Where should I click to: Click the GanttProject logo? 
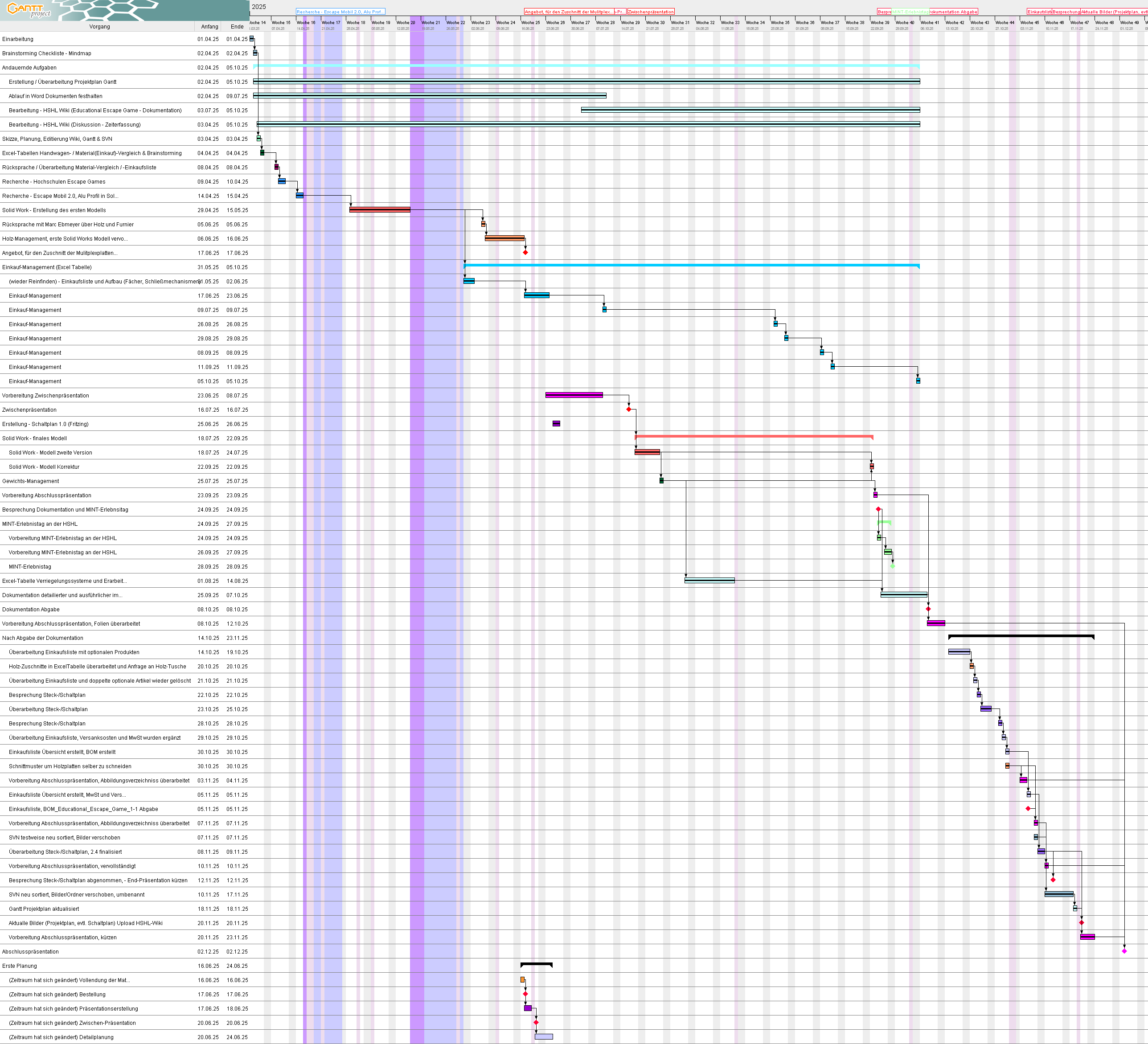click(29, 10)
